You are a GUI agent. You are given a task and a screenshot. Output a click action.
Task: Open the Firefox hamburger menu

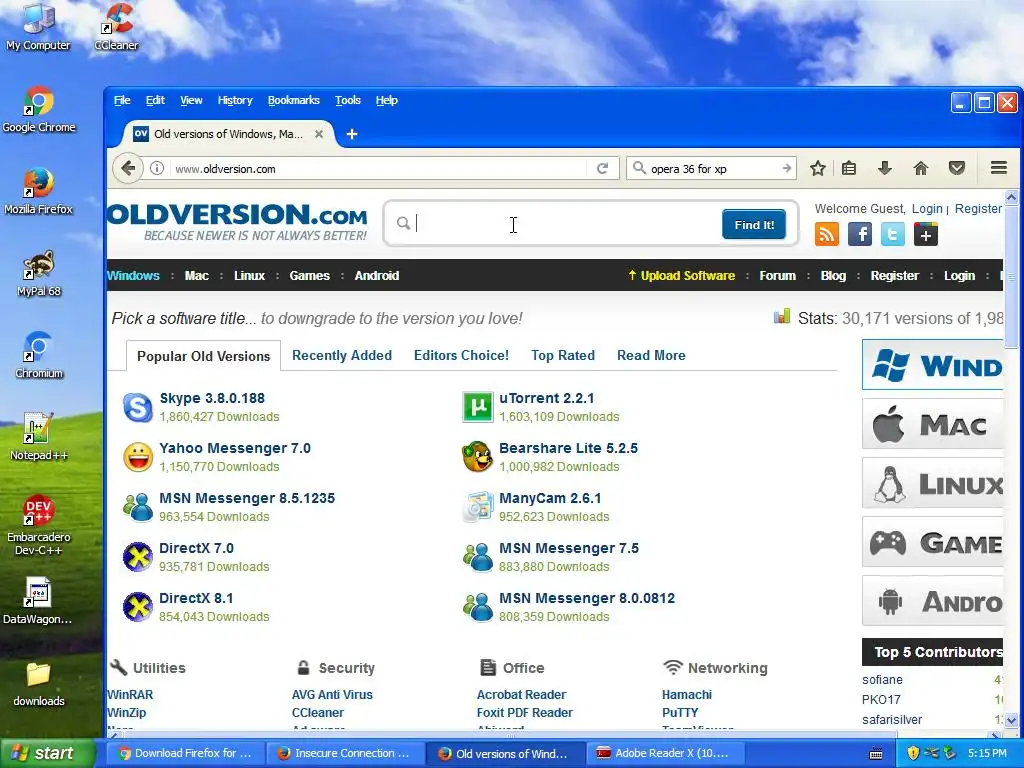[x=999, y=168]
